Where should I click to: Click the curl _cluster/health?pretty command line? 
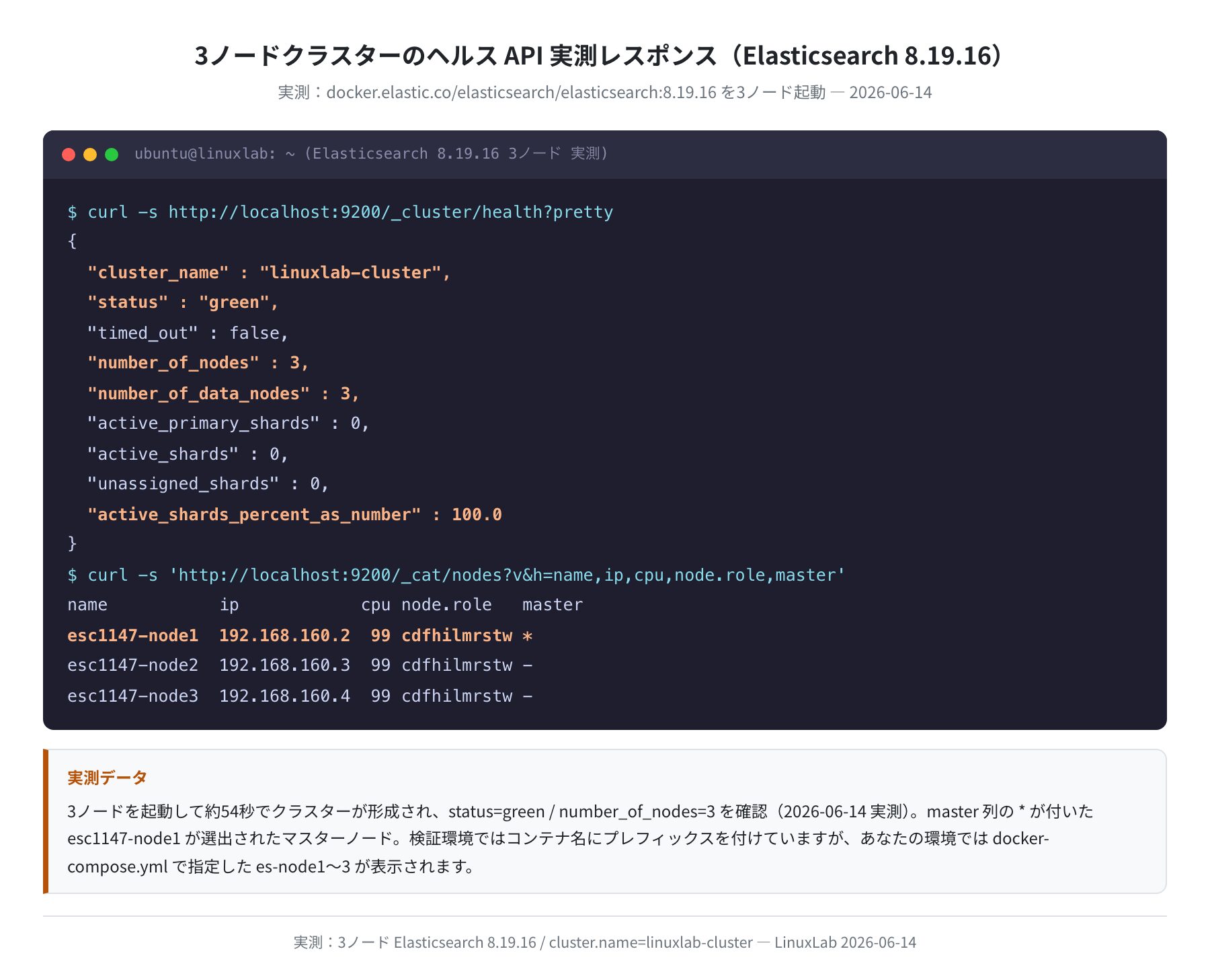tap(340, 212)
